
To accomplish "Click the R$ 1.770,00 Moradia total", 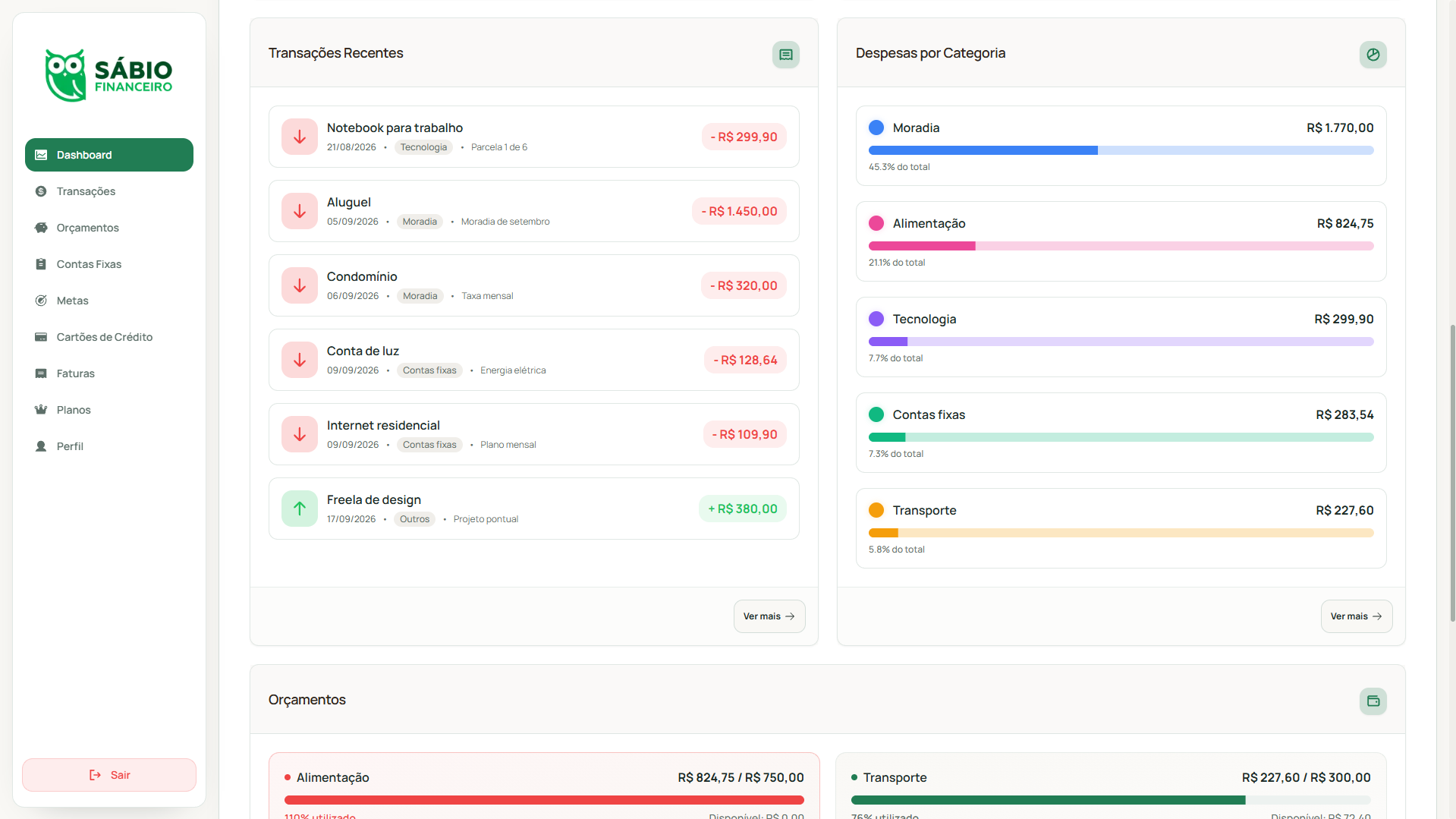I will pyautogui.click(x=1340, y=128).
